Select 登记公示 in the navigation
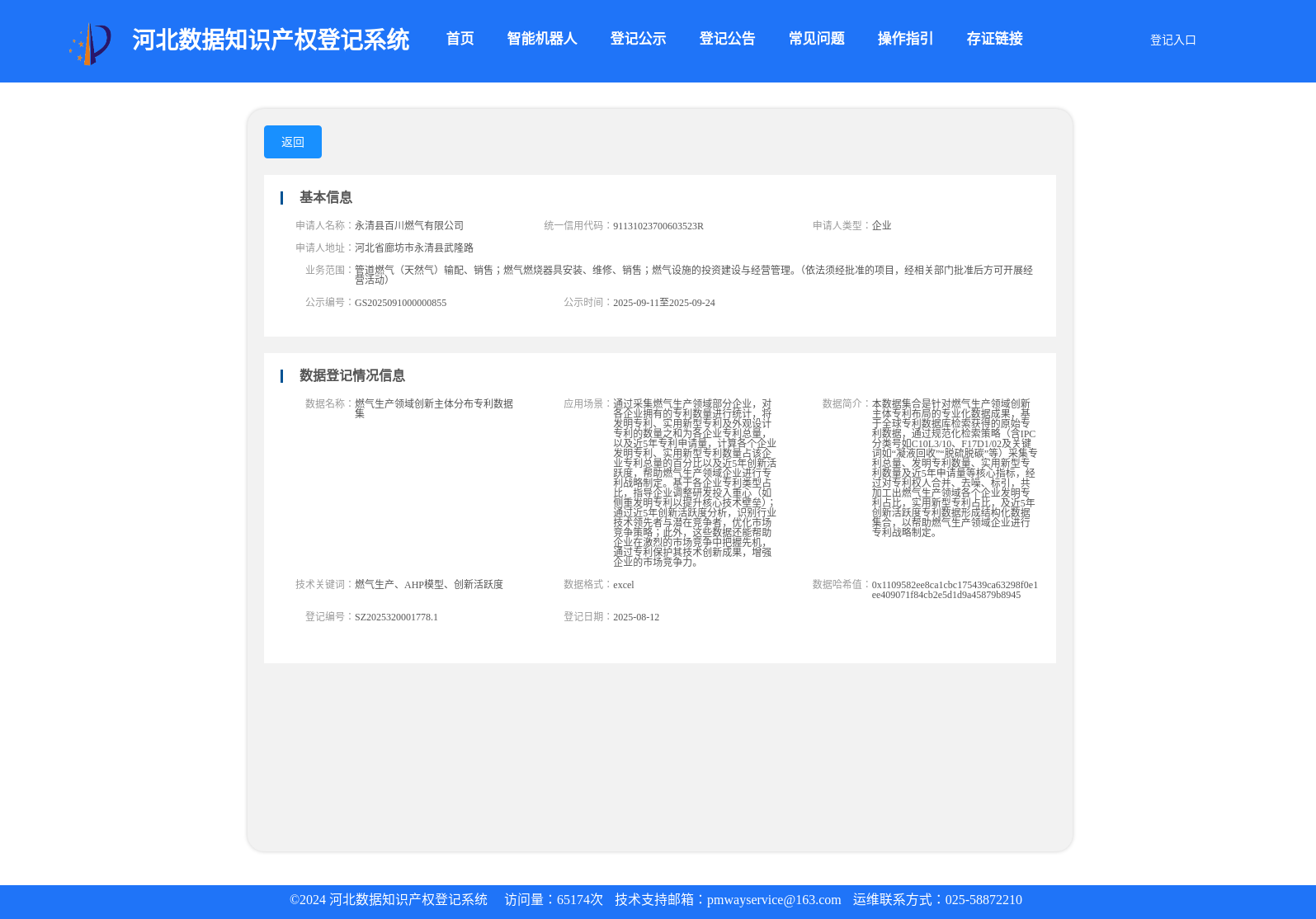Screen dimensions: 1316x919 click(638, 39)
